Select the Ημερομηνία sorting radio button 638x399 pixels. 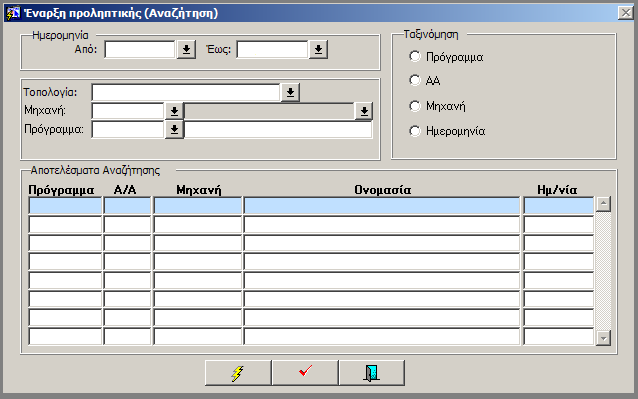coord(415,131)
